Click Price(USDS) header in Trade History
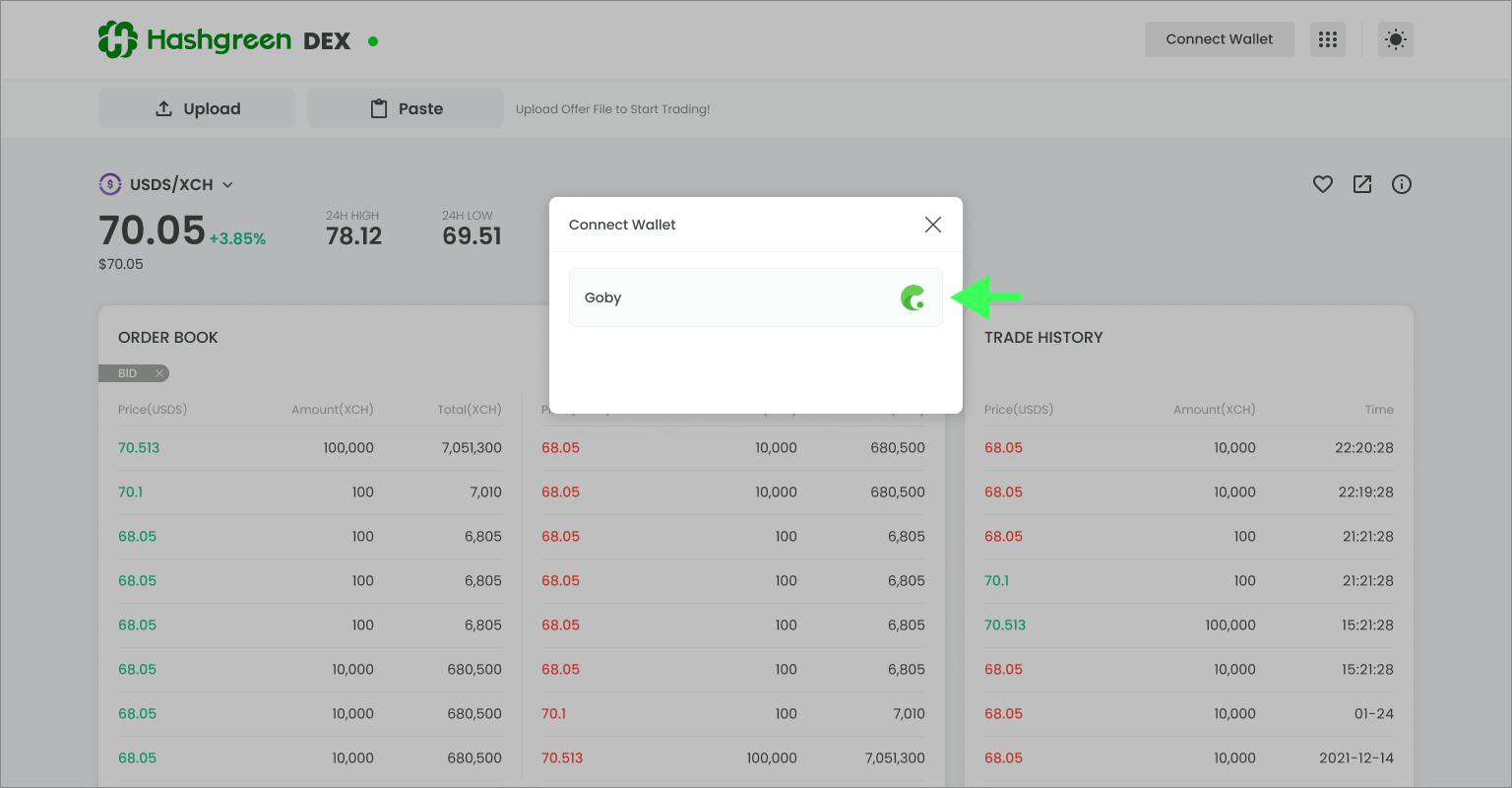This screenshot has height=788, width=1512. pyautogui.click(x=1019, y=410)
